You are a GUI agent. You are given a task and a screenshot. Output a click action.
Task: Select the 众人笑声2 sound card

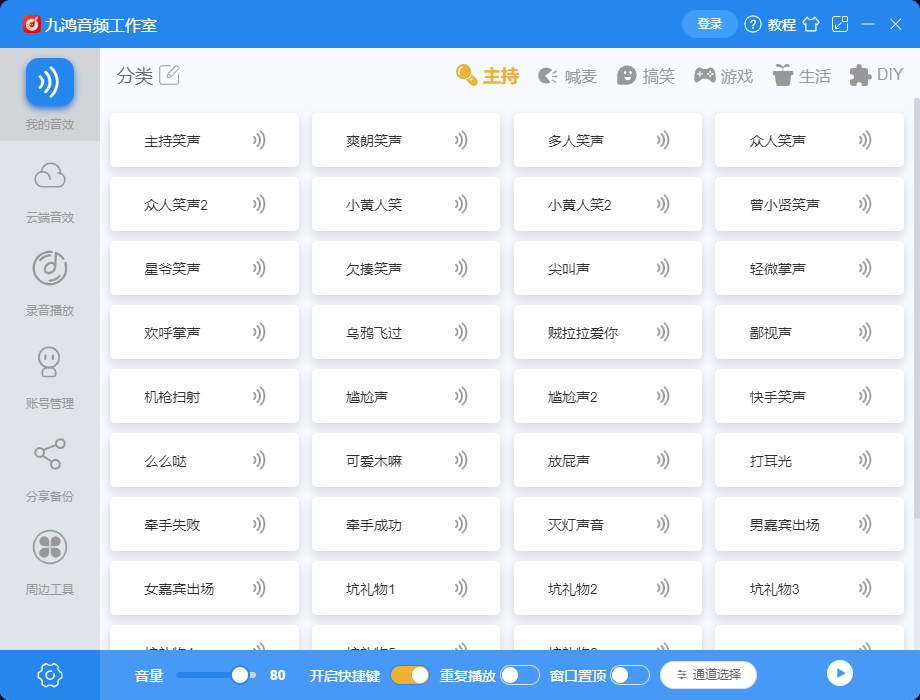204,204
